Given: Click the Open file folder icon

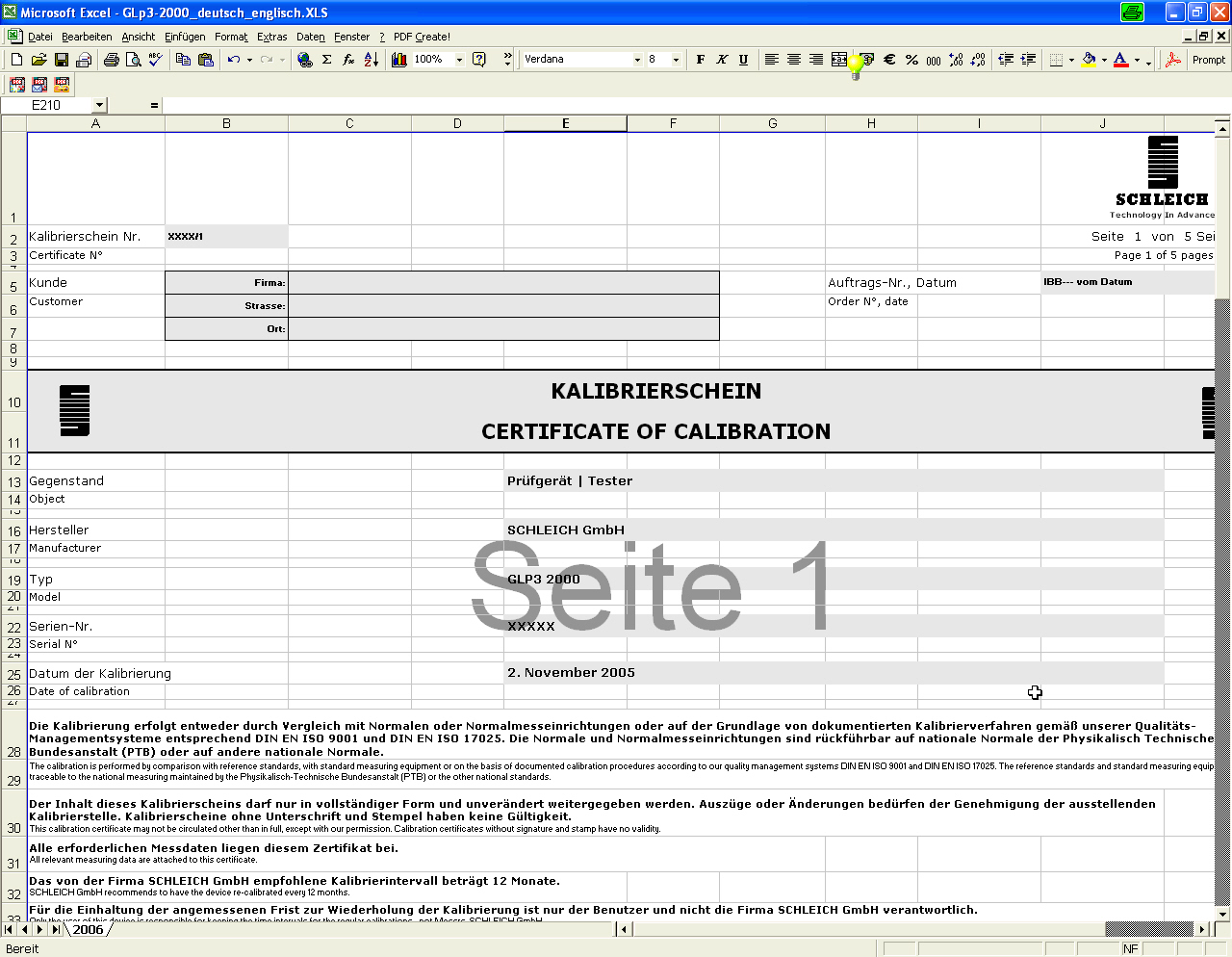Looking at the screenshot, I should 38,60.
